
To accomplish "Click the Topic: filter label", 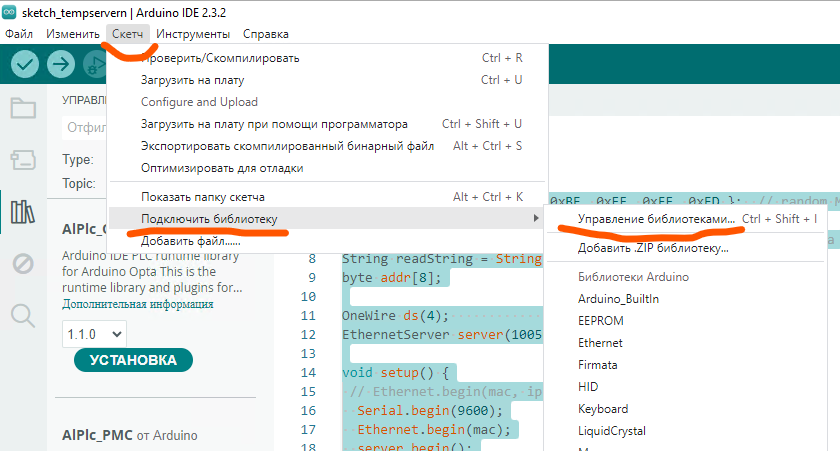I will pyautogui.click(x=79, y=183).
